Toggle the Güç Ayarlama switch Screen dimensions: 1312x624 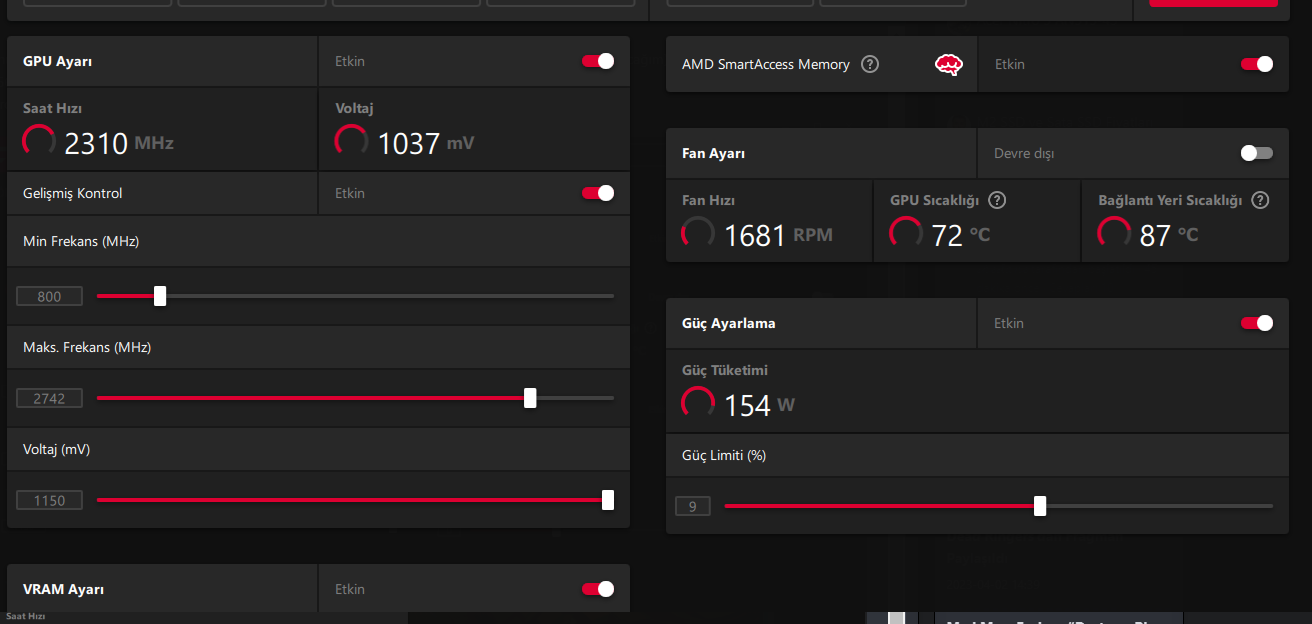pyautogui.click(x=1257, y=323)
